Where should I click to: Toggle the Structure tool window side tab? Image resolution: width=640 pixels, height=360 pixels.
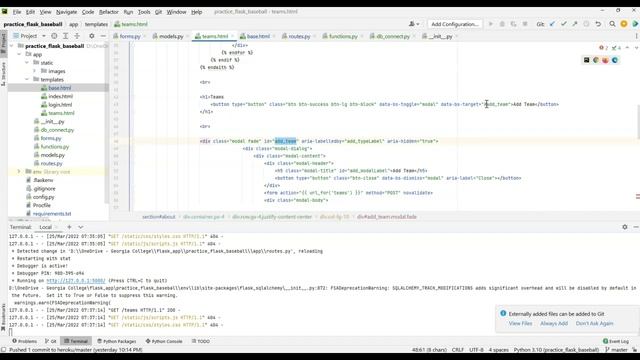click(3, 73)
